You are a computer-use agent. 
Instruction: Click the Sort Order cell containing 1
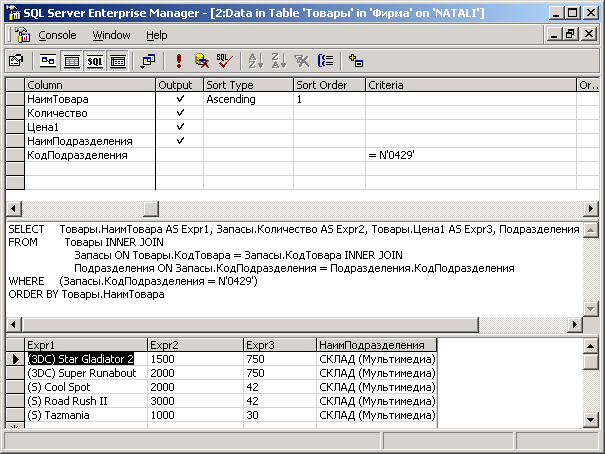pos(330,99)
